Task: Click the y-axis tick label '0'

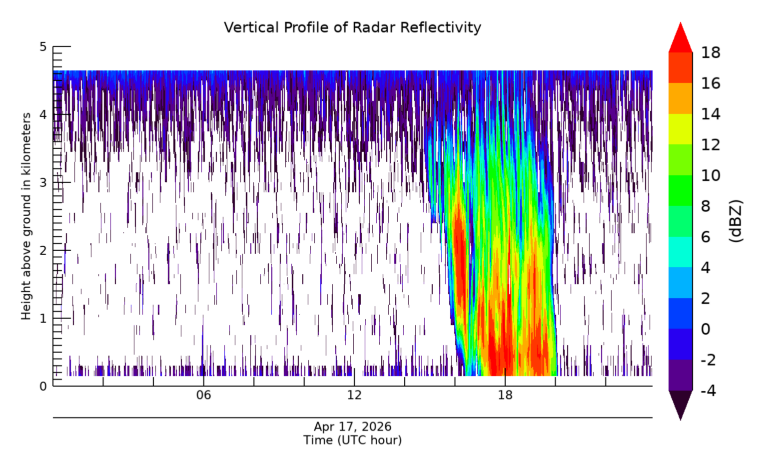Action: [x=43, y=387]
